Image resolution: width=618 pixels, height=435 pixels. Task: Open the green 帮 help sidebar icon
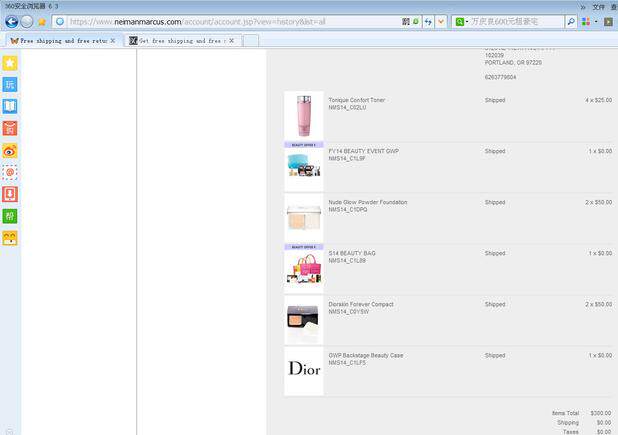pyautogui.click(x=10, y=216)
